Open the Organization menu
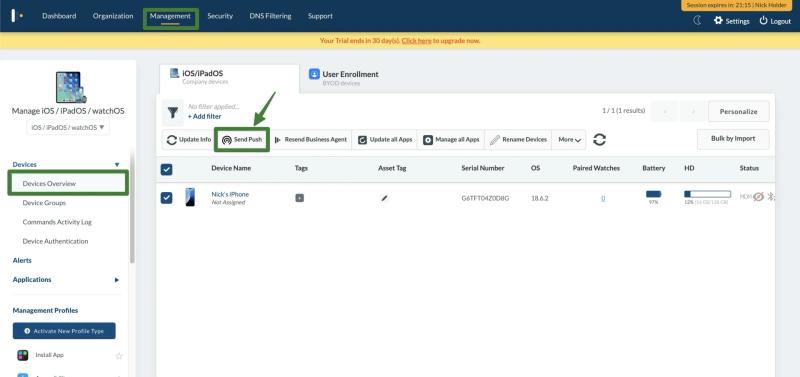The image size is (800, 377). (x=113, y=16)
